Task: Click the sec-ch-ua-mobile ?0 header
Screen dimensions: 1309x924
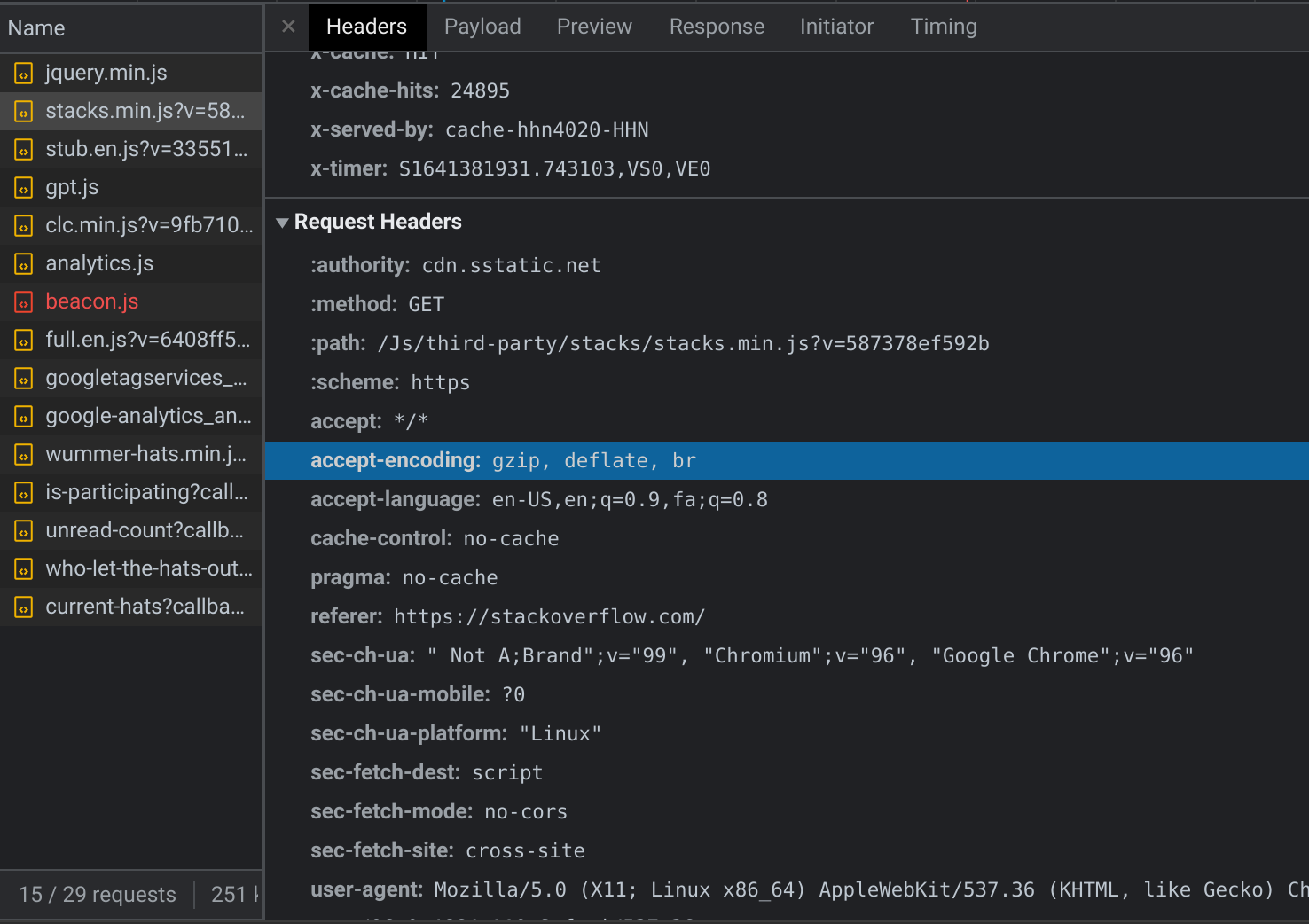Action: (418, 694)
